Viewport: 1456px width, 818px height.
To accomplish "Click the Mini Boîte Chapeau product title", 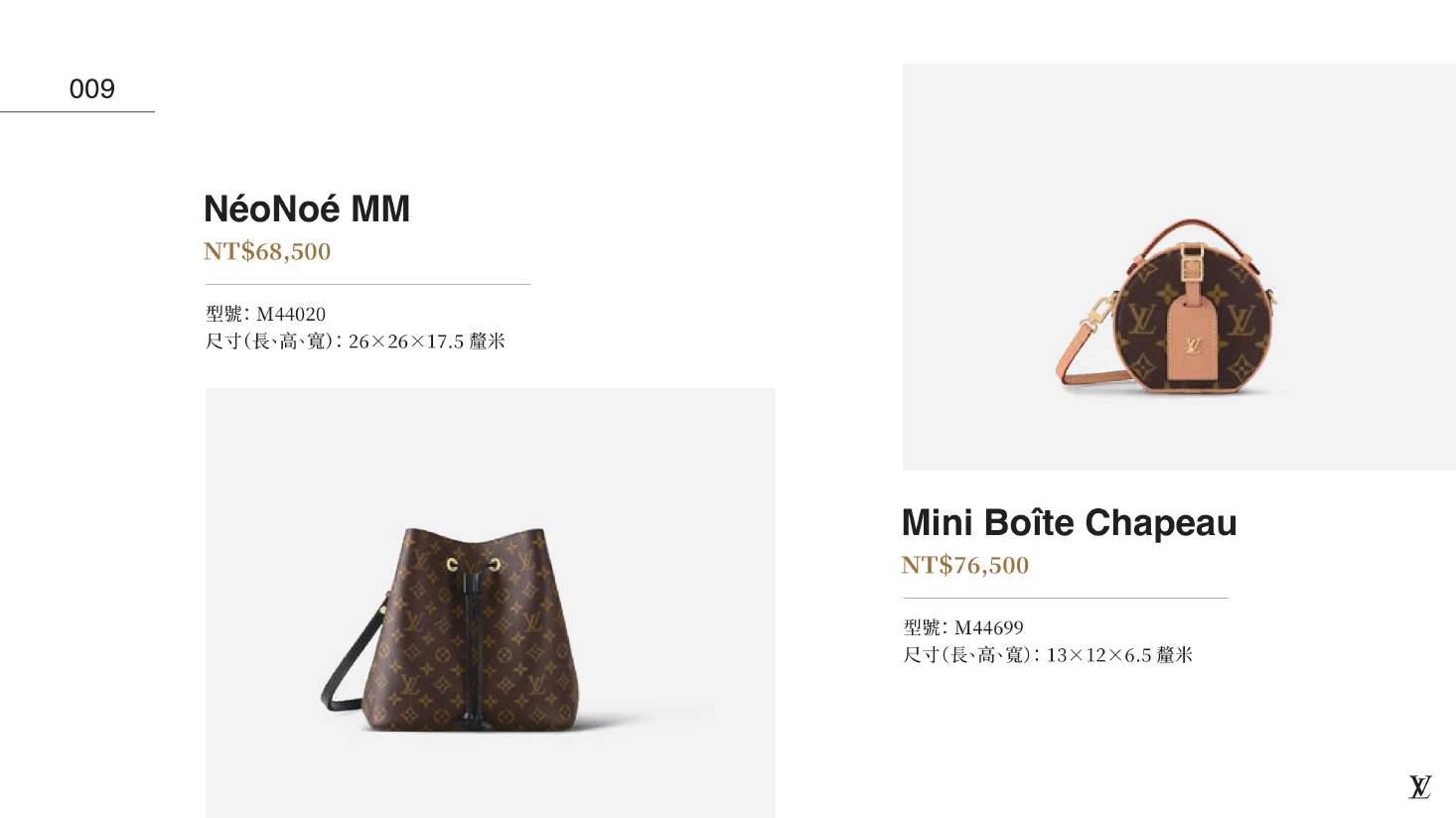I will point(1069,522).
